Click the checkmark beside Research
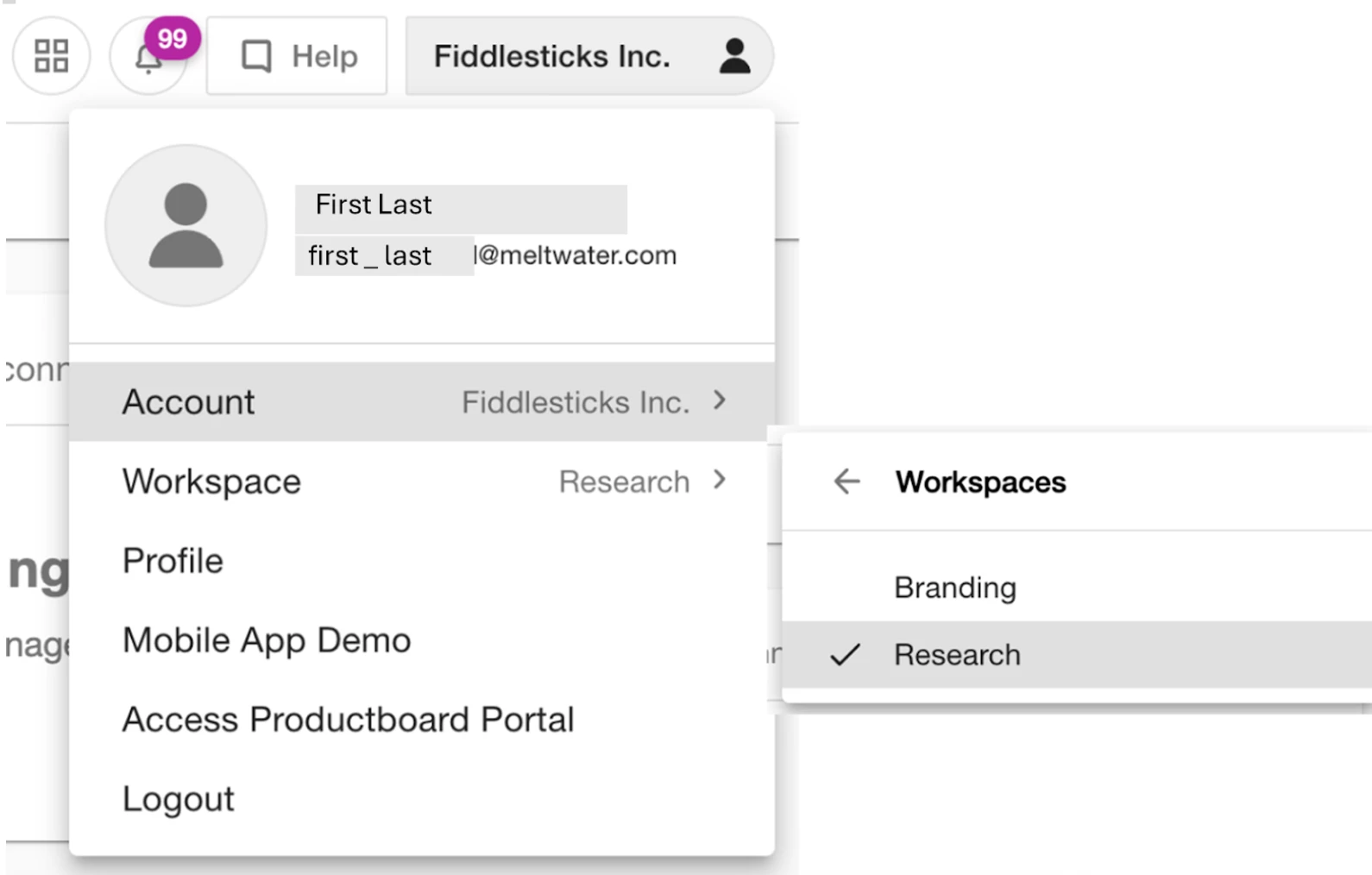 pos(846,655)
